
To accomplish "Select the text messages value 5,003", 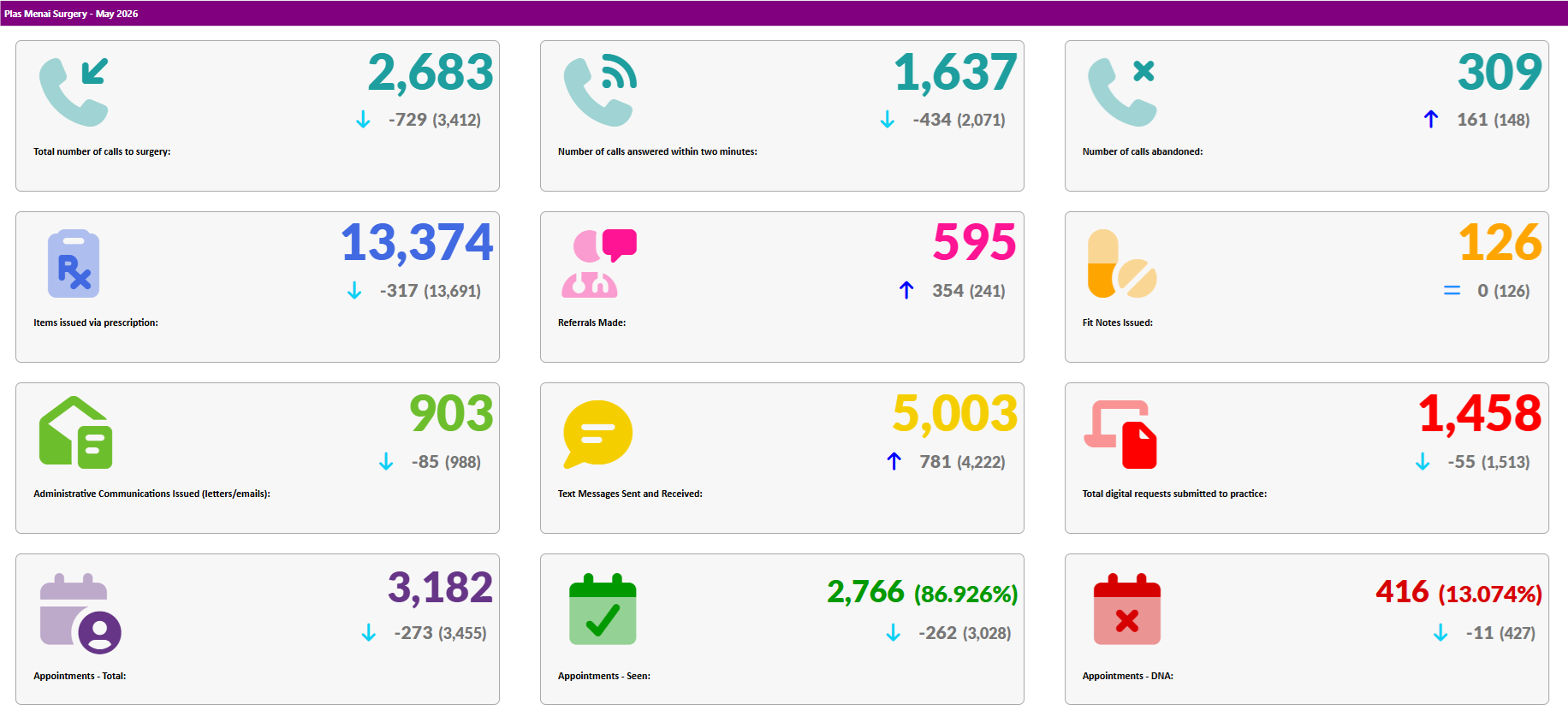I will [x=955, y=414].
